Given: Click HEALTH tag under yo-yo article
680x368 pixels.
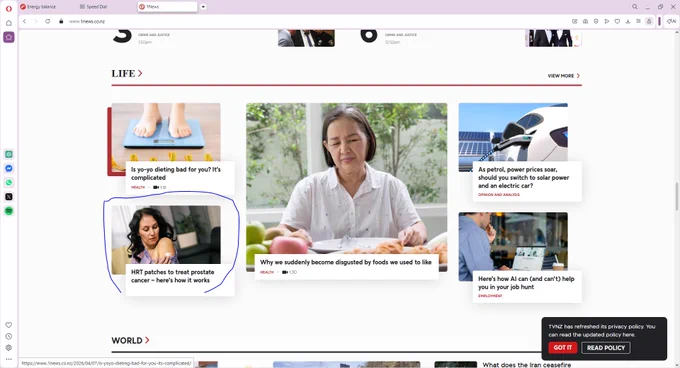Looking at the screenshot, I should pos(138,187).
